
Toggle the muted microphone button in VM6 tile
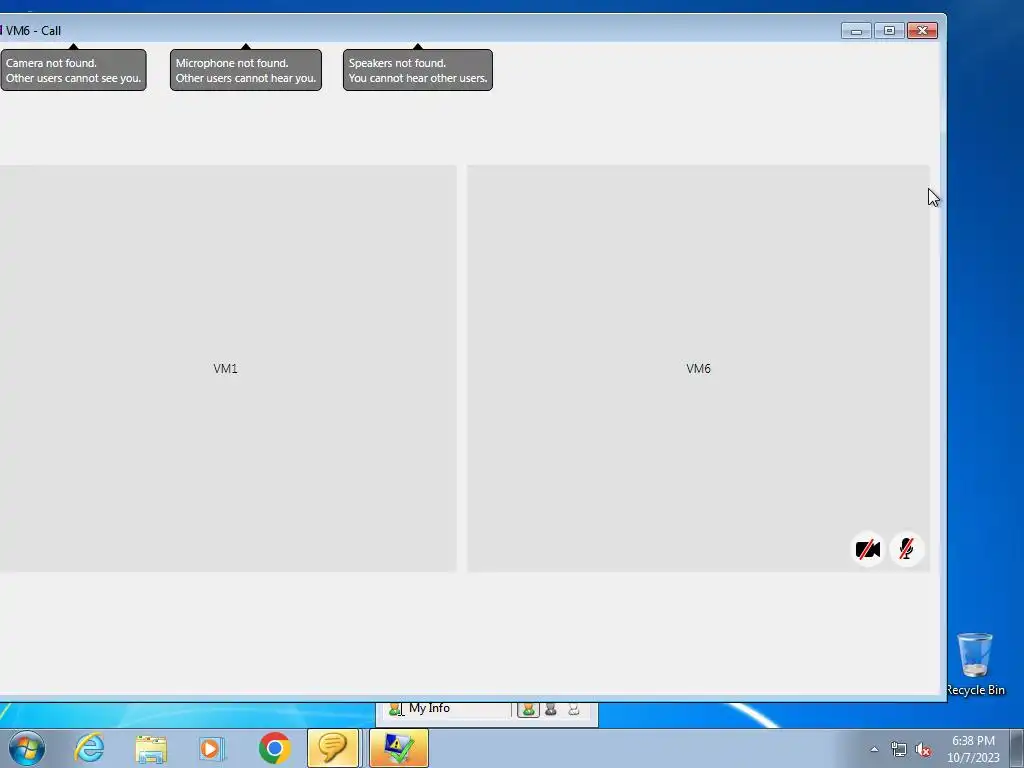(906, 550)
